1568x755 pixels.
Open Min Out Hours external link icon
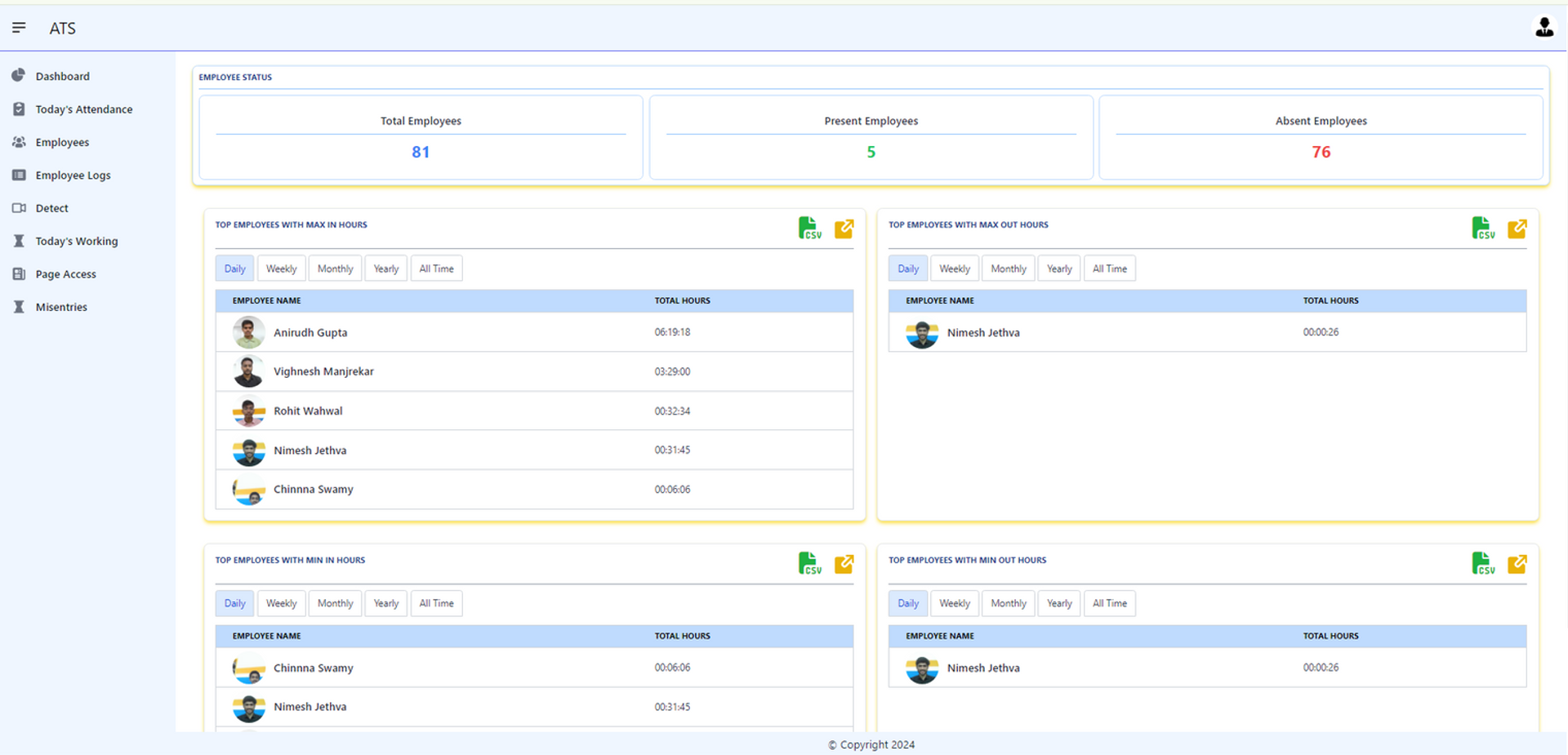(1517, 564)
